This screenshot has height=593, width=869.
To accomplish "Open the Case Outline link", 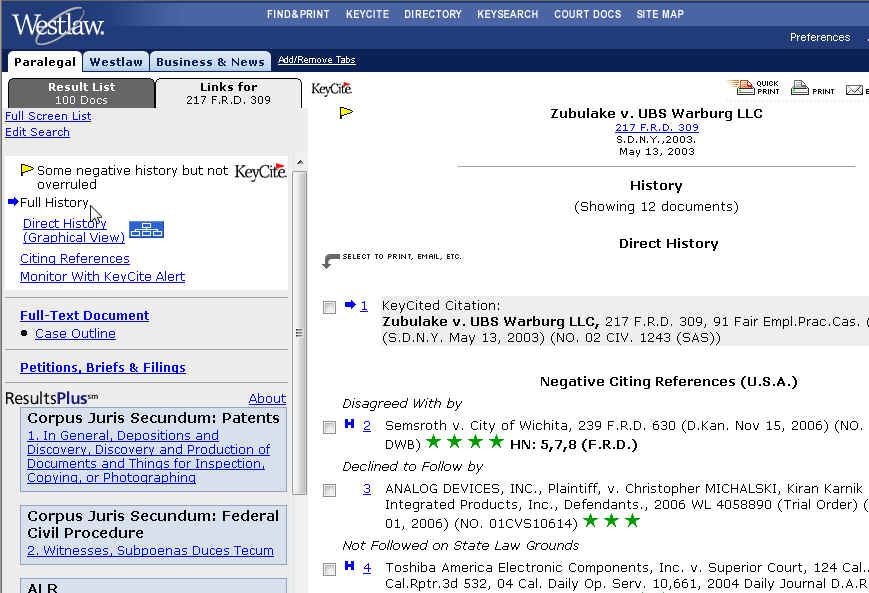I will (x=75, y=334).
